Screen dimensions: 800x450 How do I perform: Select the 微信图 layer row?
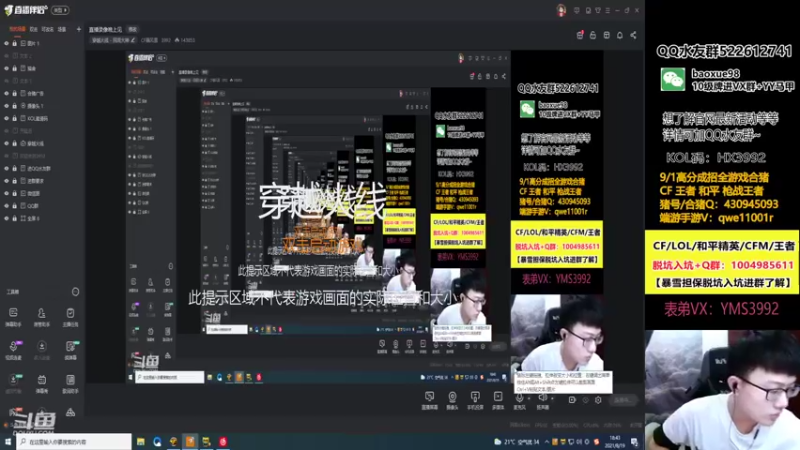[42, 193]
